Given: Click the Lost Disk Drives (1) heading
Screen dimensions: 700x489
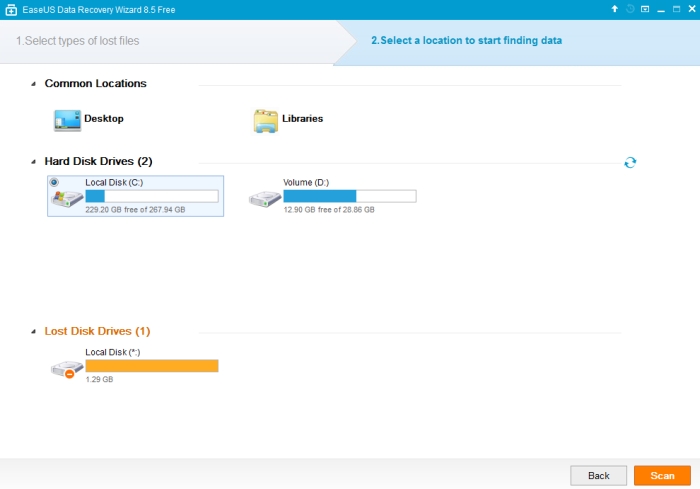Looking at the screenshot, I should pyautogui.click(x=97, y=331).
